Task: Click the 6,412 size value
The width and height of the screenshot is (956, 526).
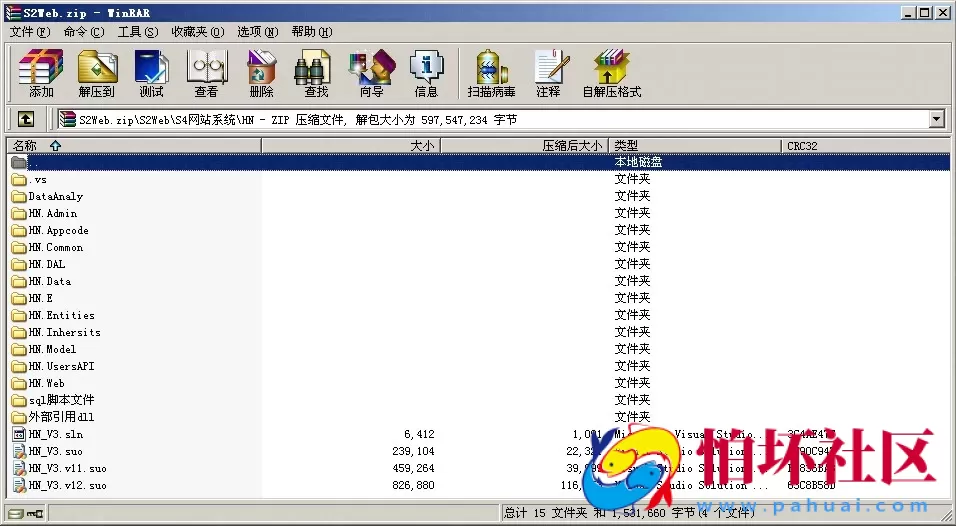Action: (x=419, y=435)
